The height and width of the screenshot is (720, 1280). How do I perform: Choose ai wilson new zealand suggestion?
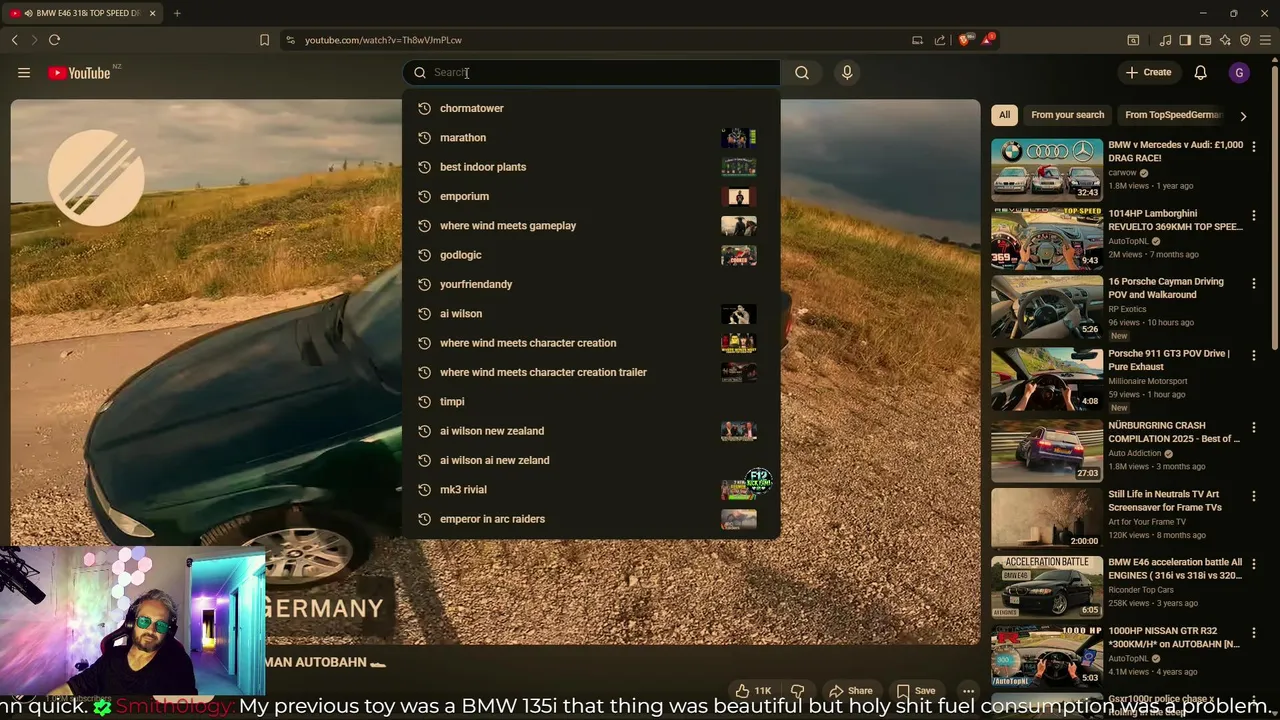click(590, 431)
